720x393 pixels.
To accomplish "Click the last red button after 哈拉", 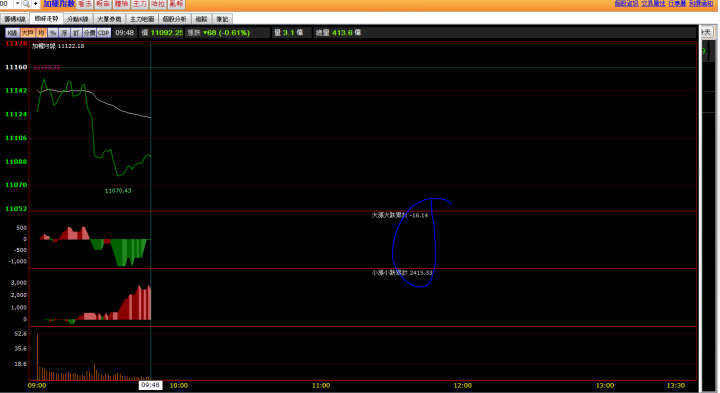I will tap(176, 4).
